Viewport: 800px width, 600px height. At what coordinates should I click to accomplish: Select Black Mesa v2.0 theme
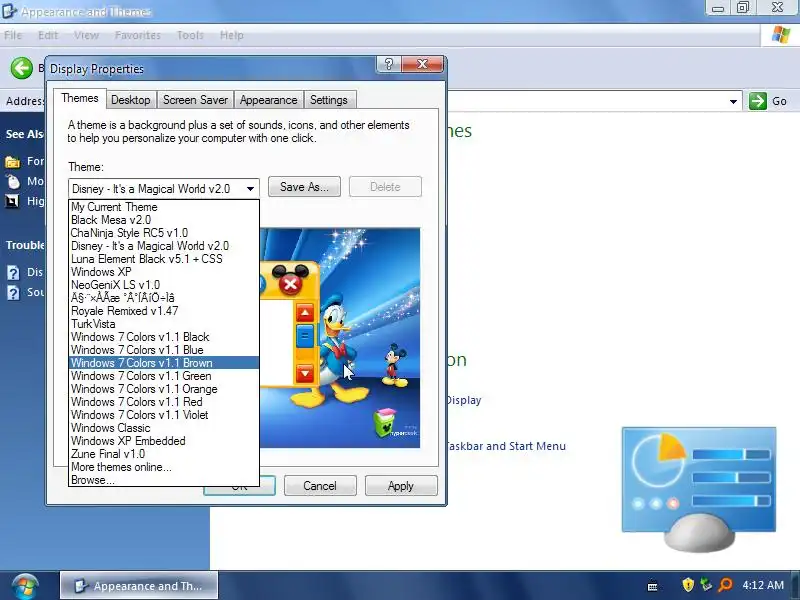(x=164, y=220)
